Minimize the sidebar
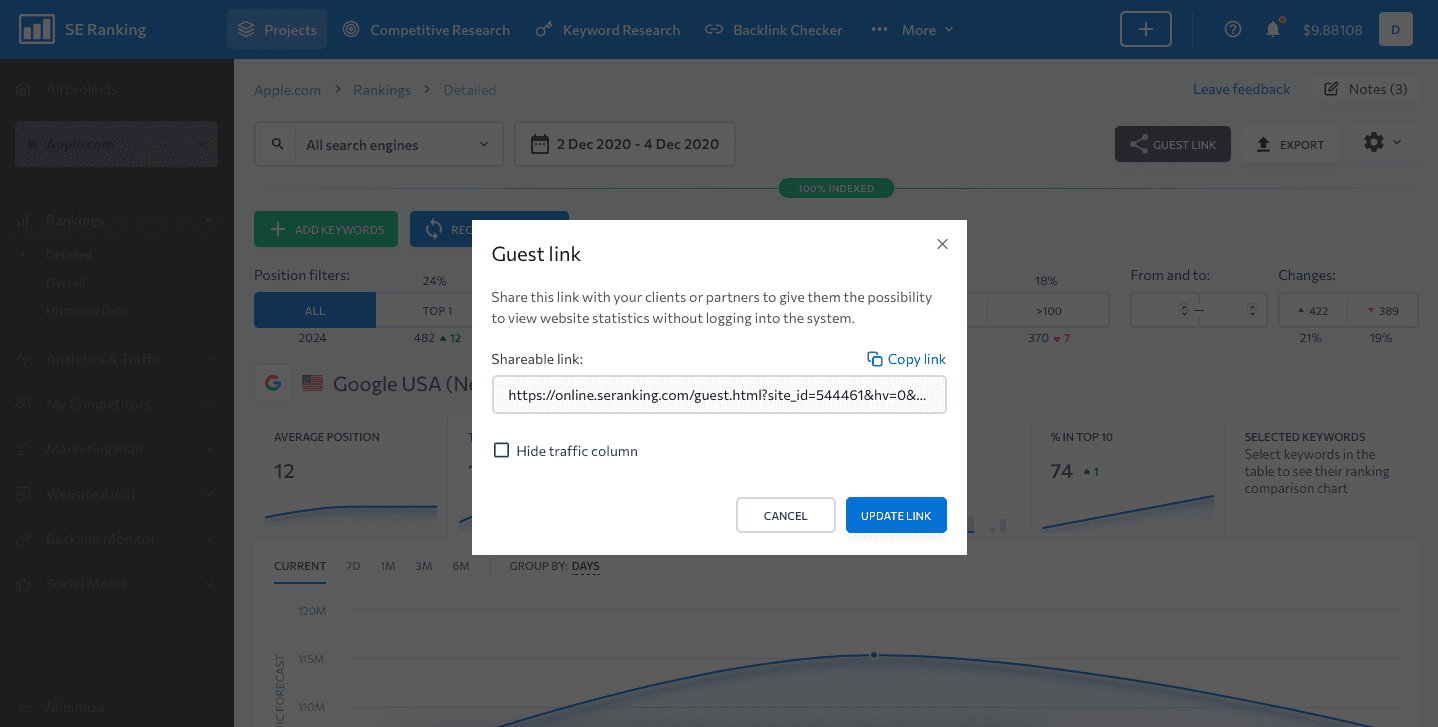 pyautogui.click(x=62, y=706)
